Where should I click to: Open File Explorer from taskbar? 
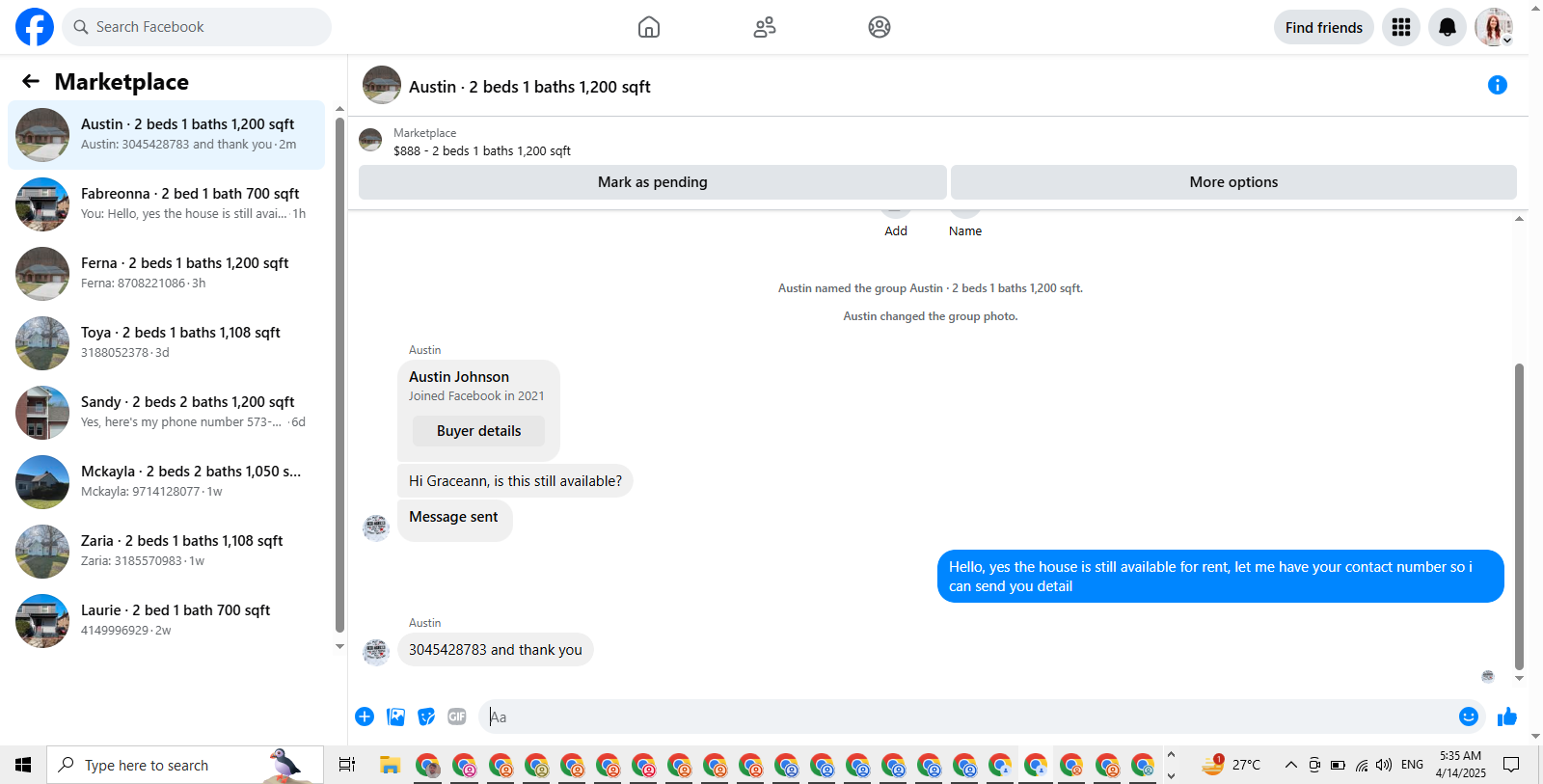coord(390,765)
